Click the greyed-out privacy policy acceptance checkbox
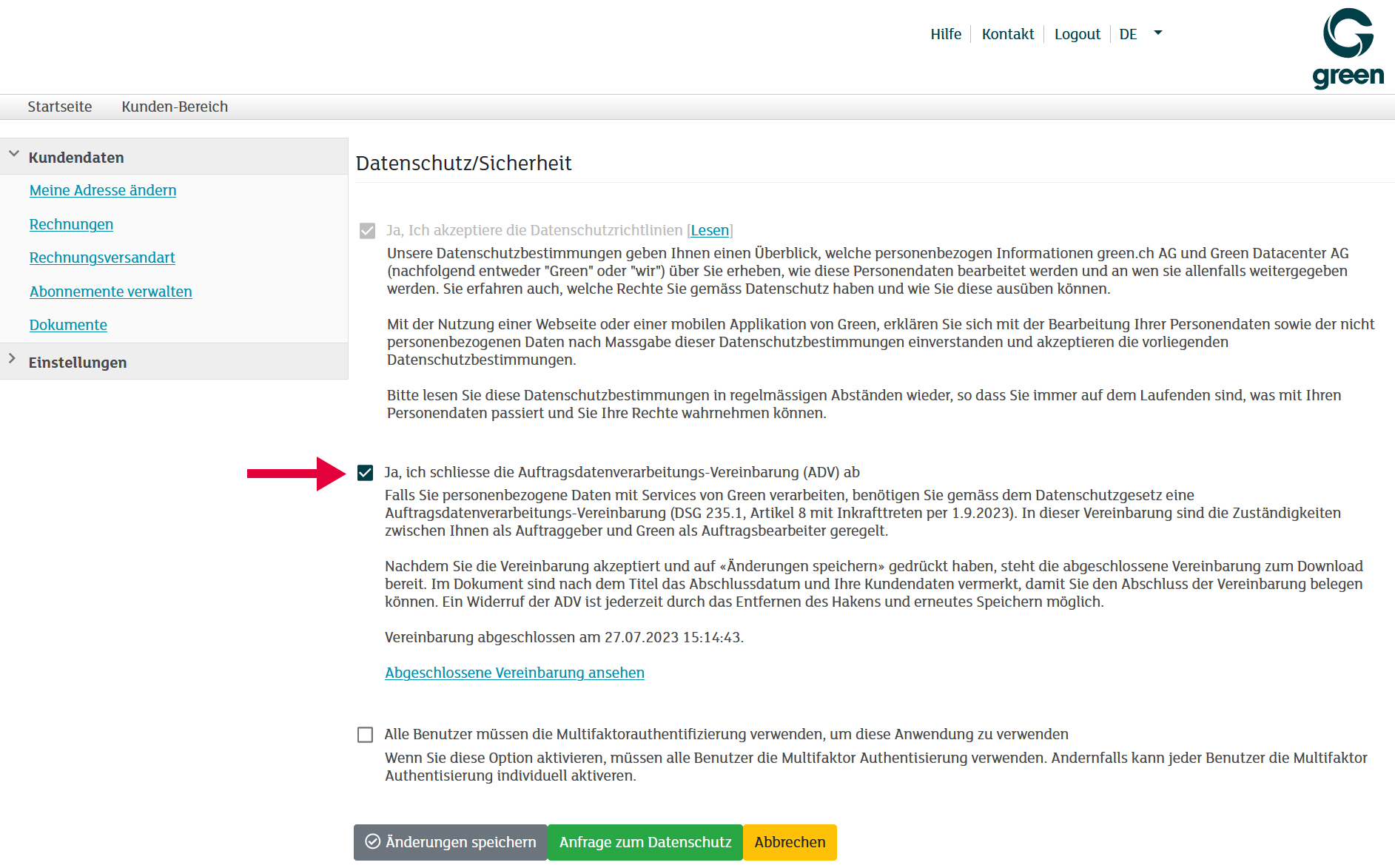 [367, 231]
